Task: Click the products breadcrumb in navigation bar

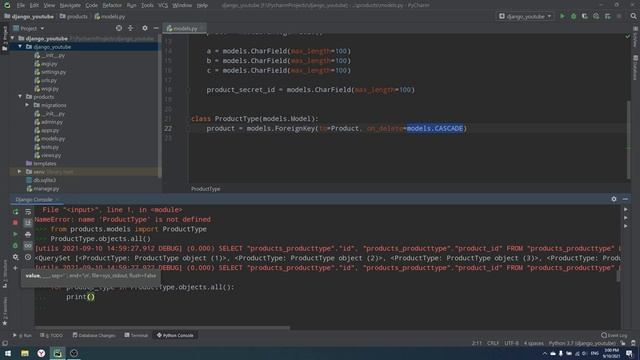Action: [73, 17]
